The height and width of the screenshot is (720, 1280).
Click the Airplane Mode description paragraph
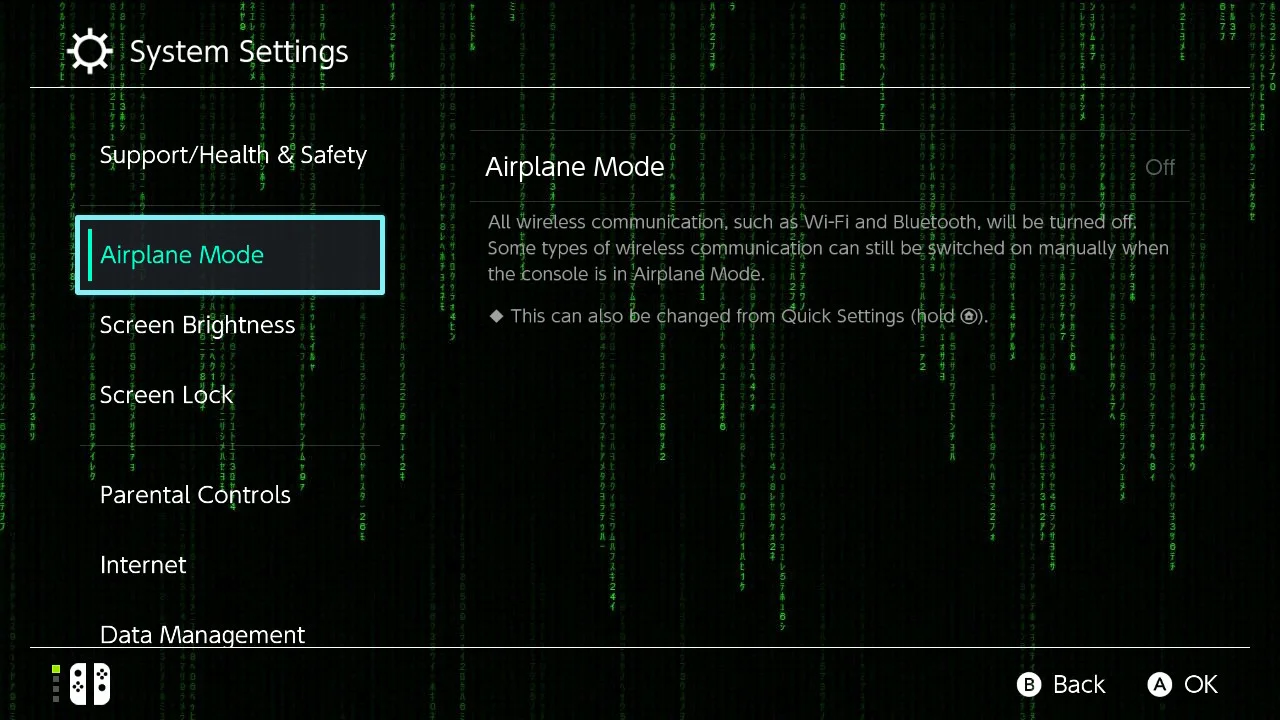pos(828,247)
